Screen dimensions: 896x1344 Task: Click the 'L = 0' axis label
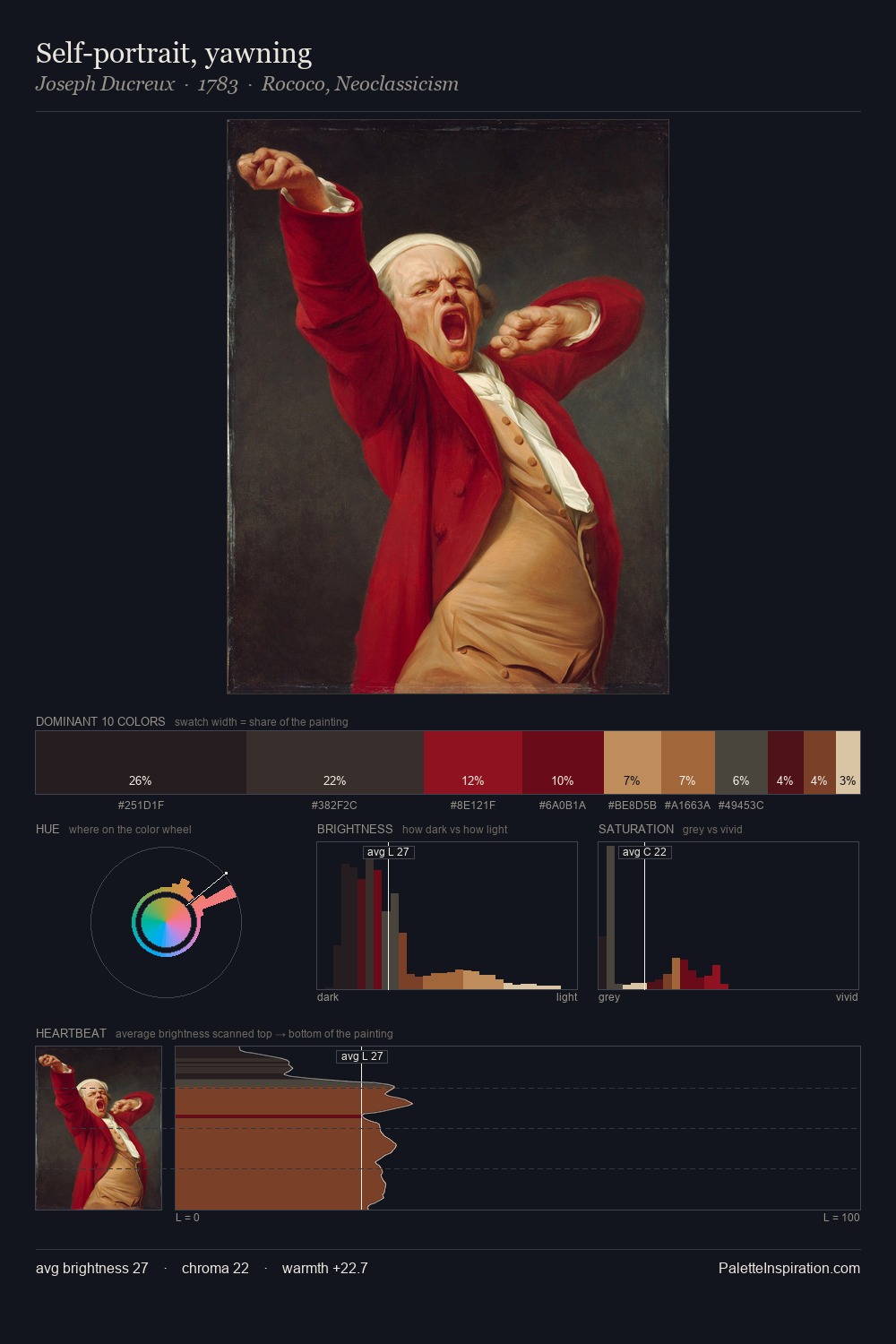tap(187, 1217)
